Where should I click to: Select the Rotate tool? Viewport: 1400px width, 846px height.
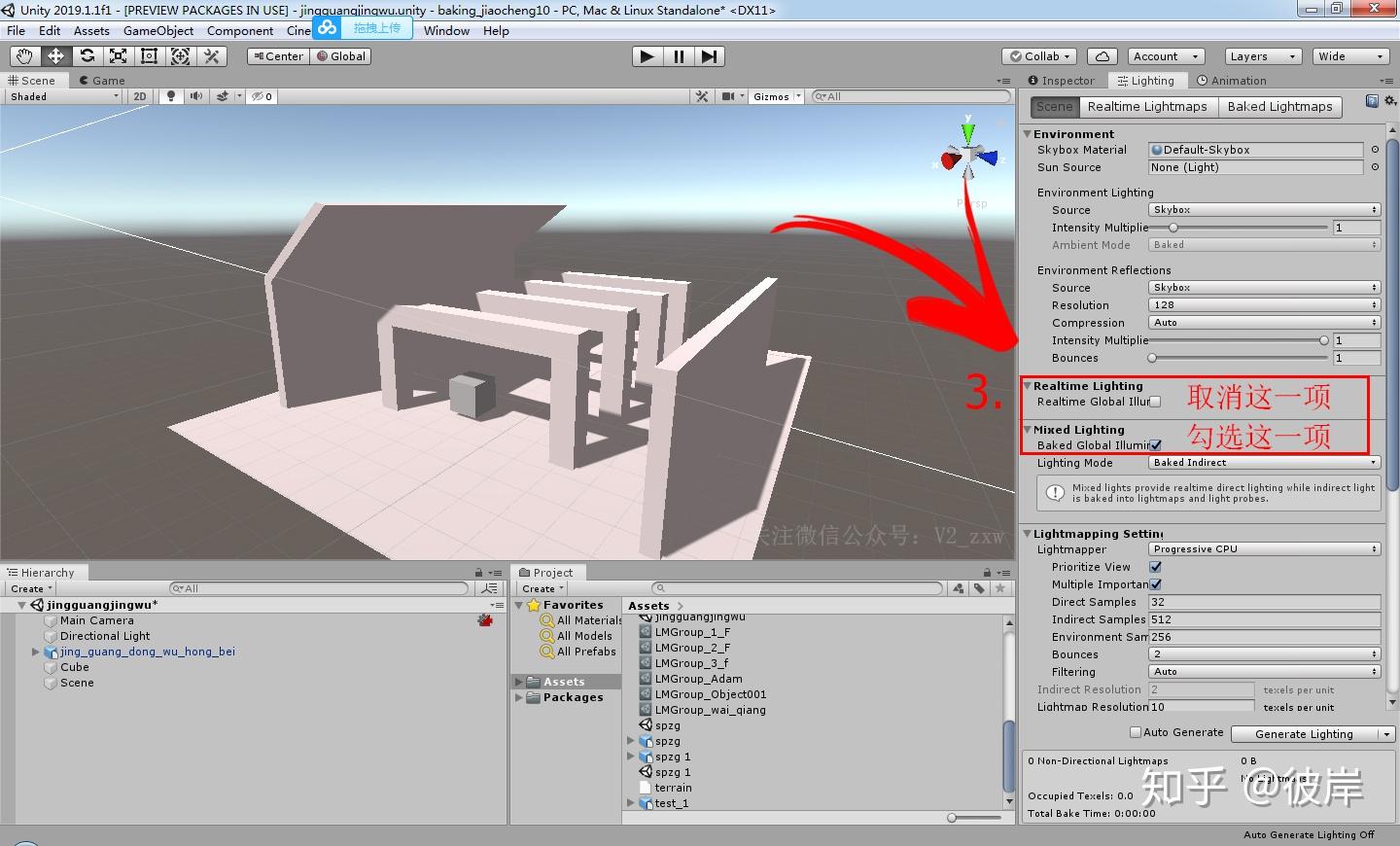click(x=87, y=56)
